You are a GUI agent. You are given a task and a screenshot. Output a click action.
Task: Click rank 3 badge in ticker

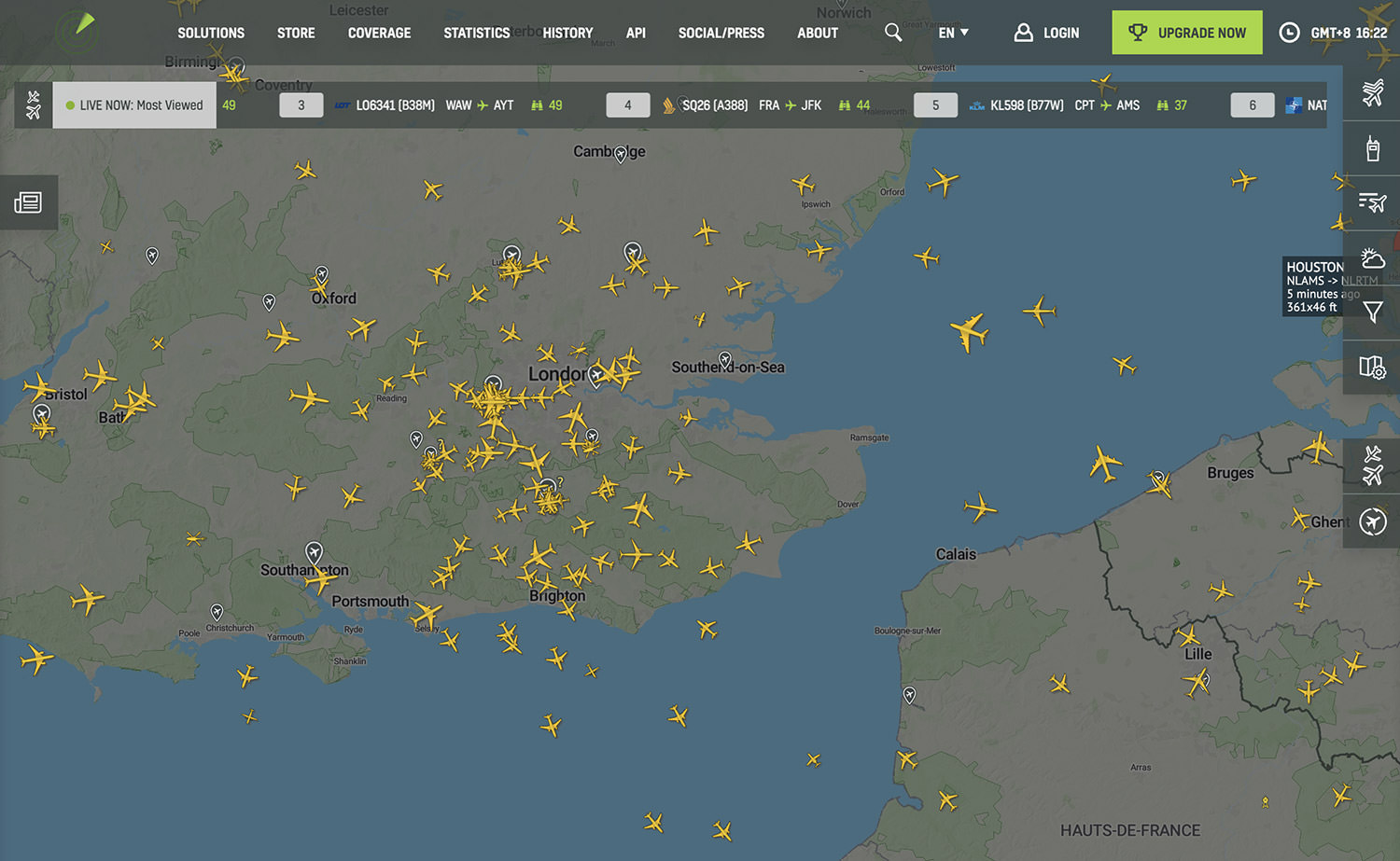301,105
